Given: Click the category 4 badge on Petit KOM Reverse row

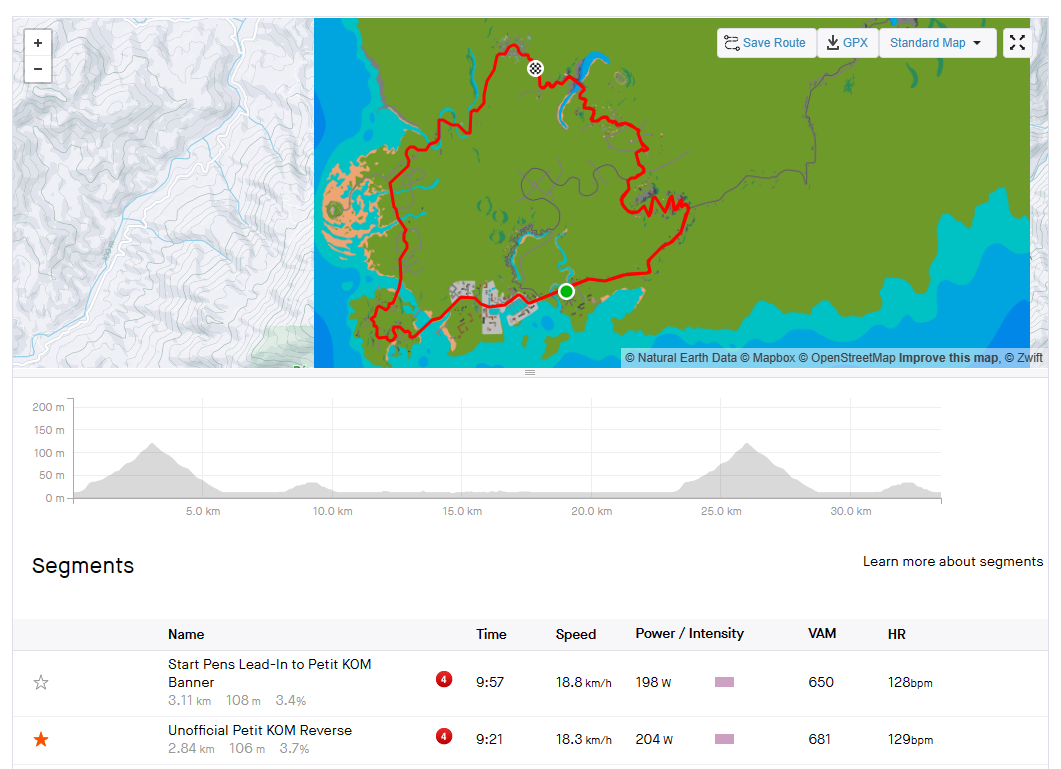Looking at the screenshot, I should click(x=444, y=736).
